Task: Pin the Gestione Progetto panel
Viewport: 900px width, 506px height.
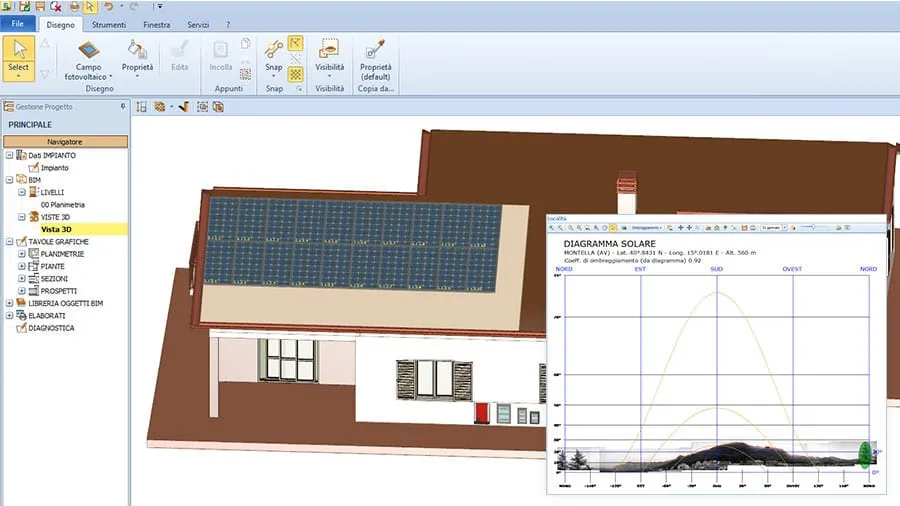Action: tap(123, 106)
